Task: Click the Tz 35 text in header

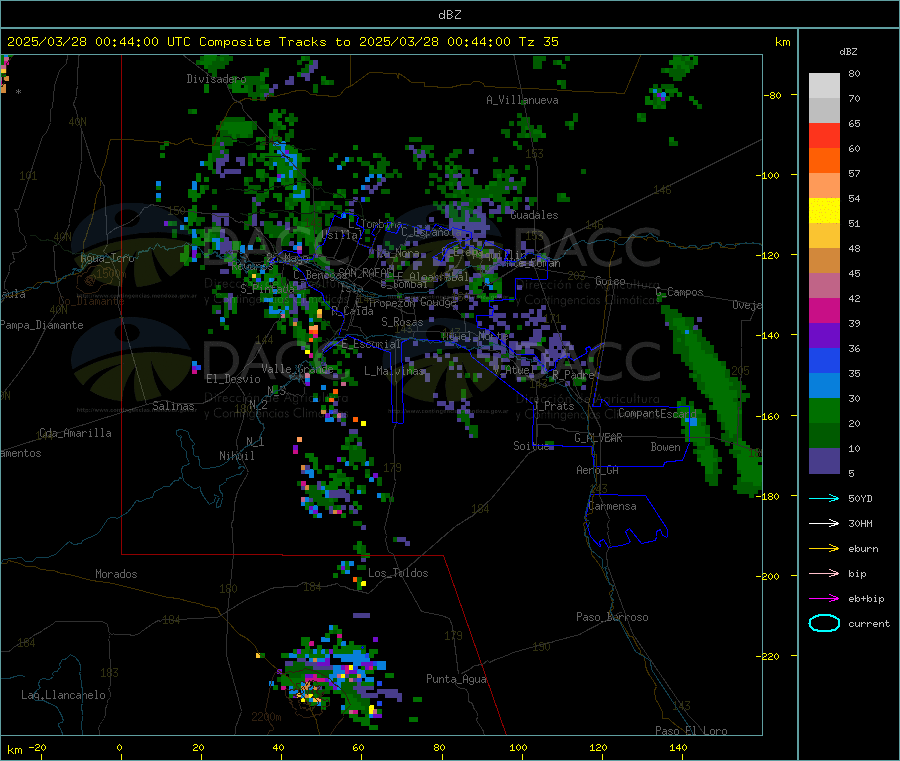Action: pyautogui.click(x=538, y=42)
